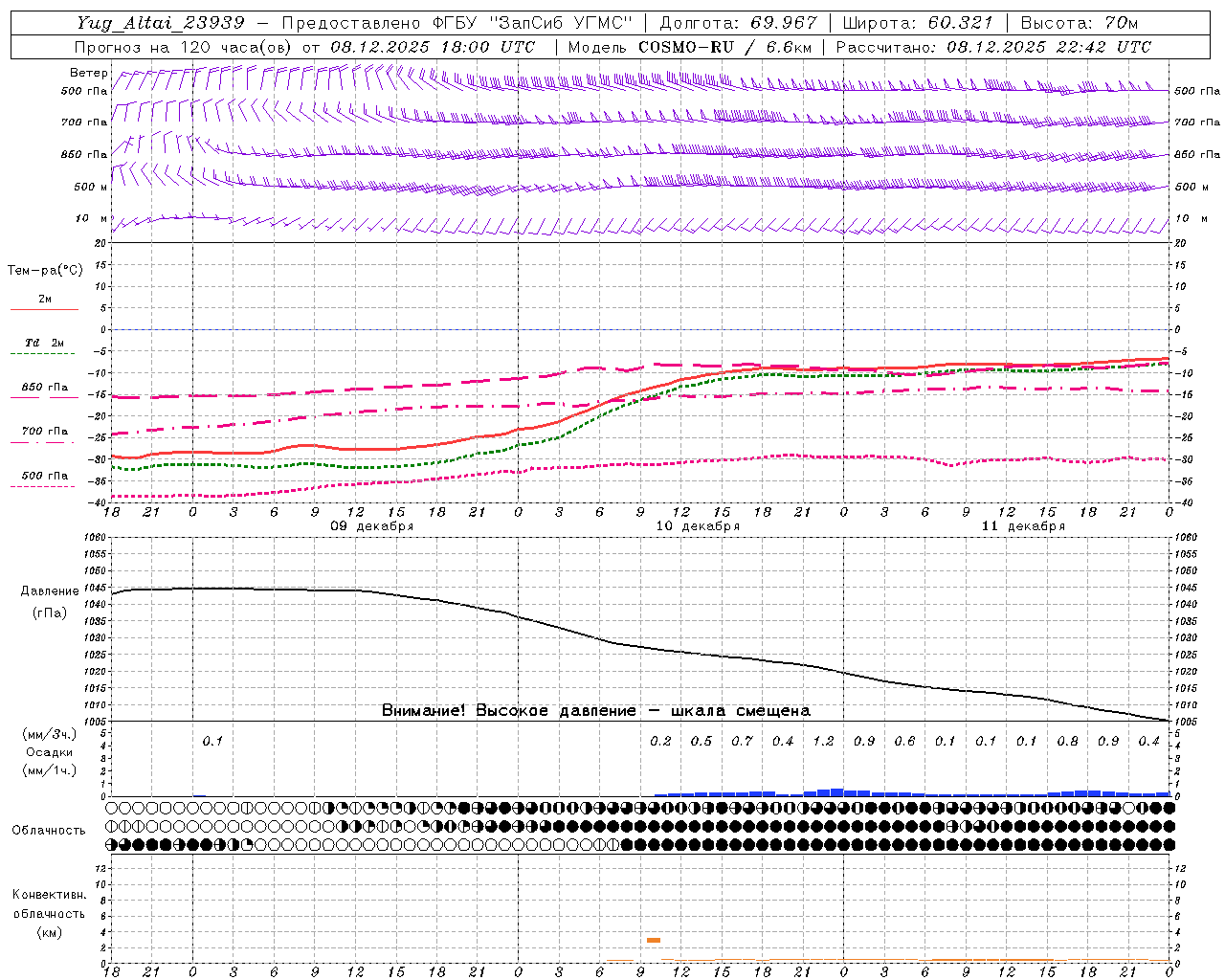This screenshot has height=980, width=1225.
Task: Click the (мм/3ч.) precipitation unit label
Action: click(50, 734)
